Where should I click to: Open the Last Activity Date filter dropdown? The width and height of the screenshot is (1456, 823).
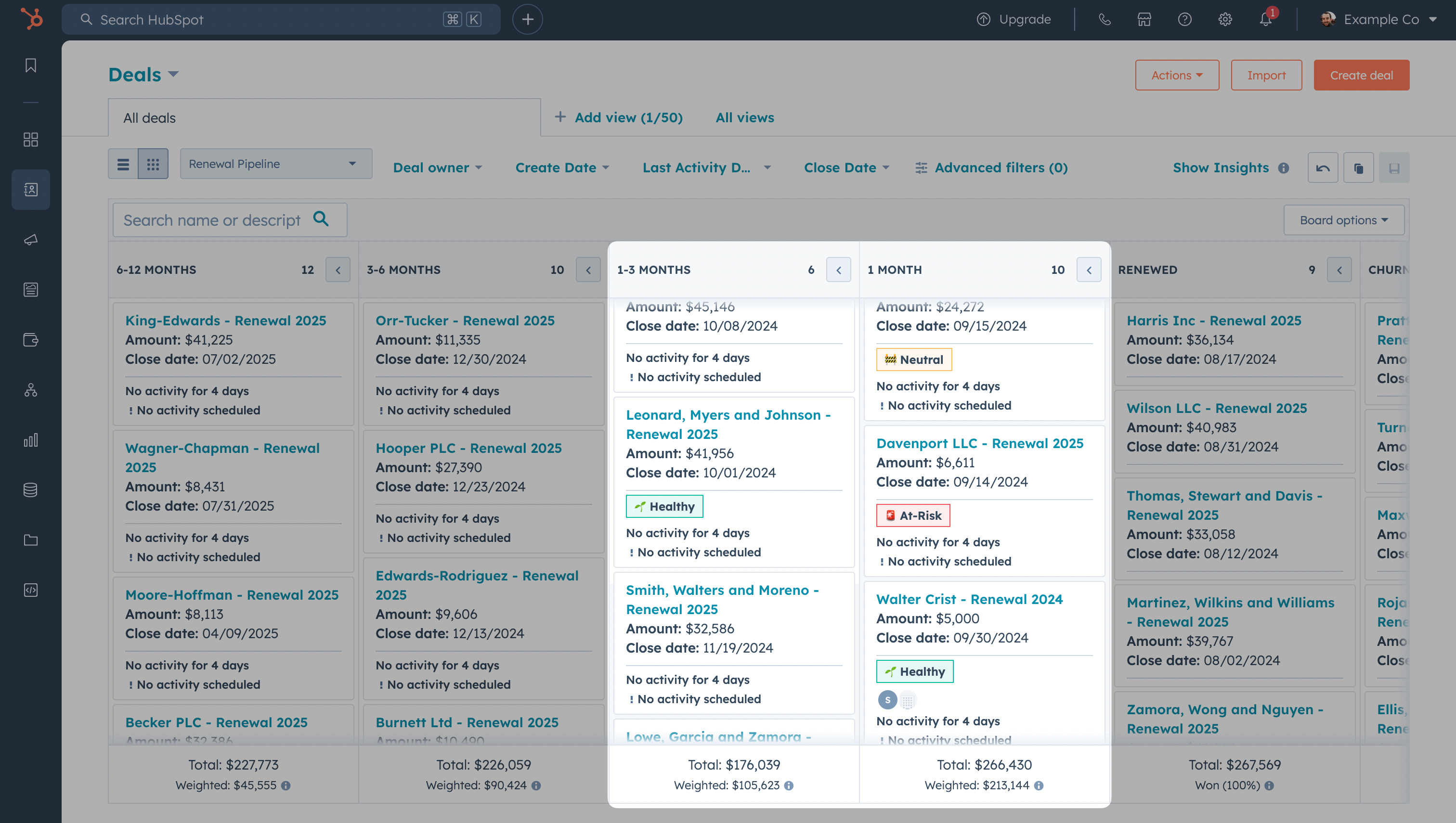point(707,168)
